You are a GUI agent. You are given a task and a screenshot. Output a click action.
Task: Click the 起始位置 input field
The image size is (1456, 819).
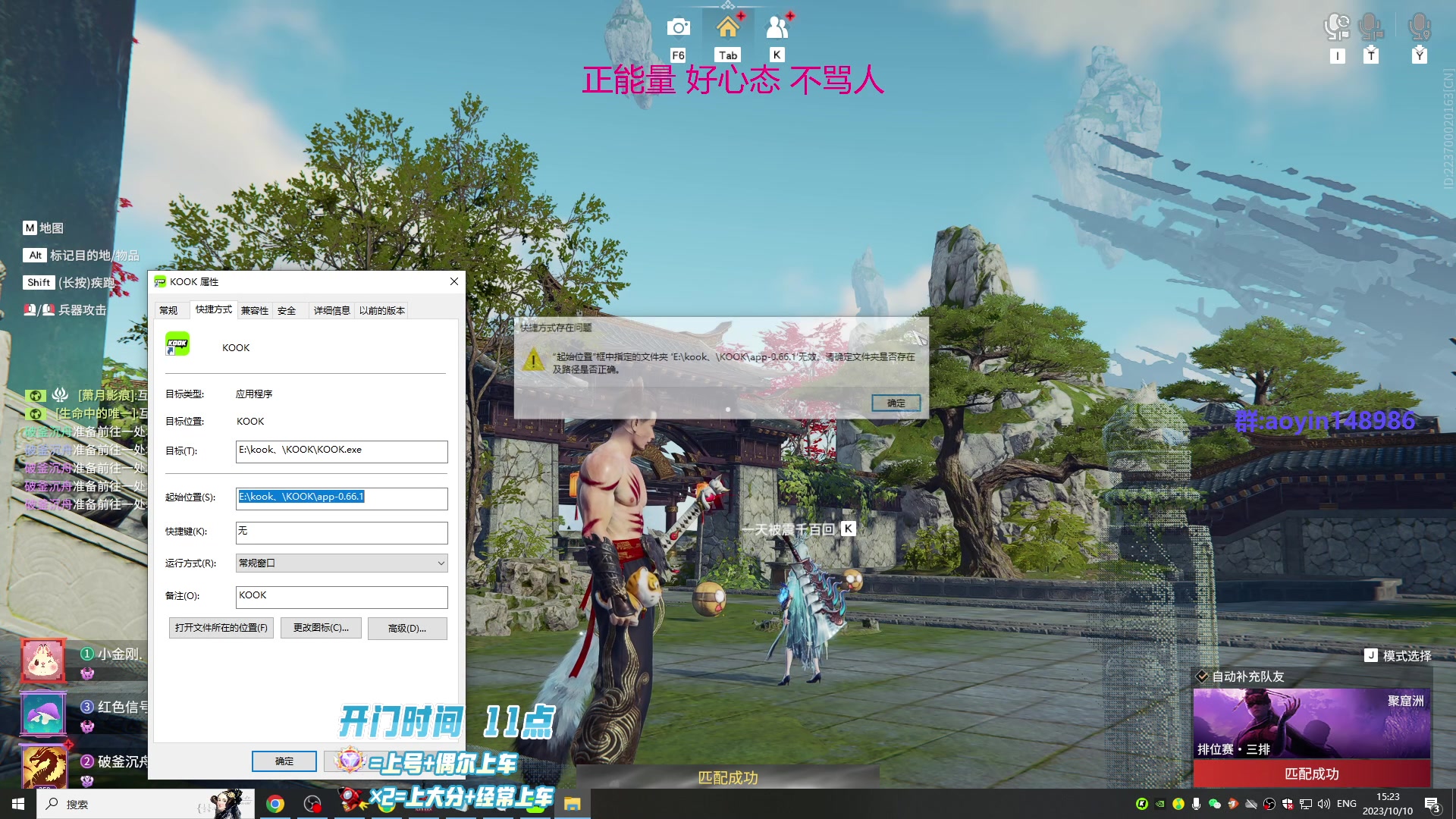(x=342, y=498)
